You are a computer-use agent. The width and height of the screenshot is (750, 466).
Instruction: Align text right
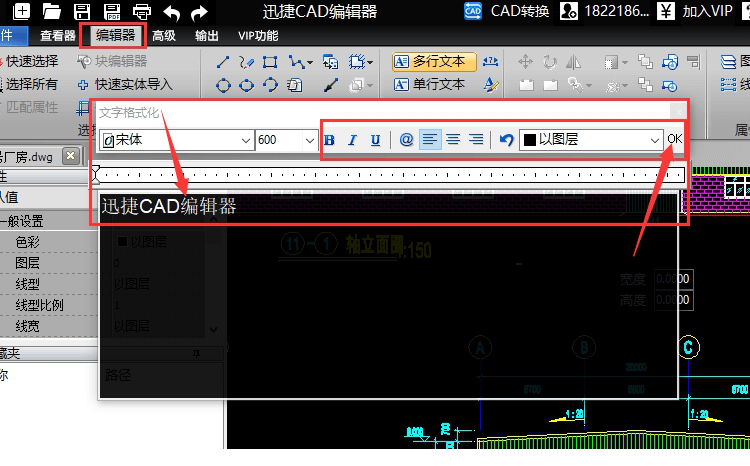(x=475, y=140)
